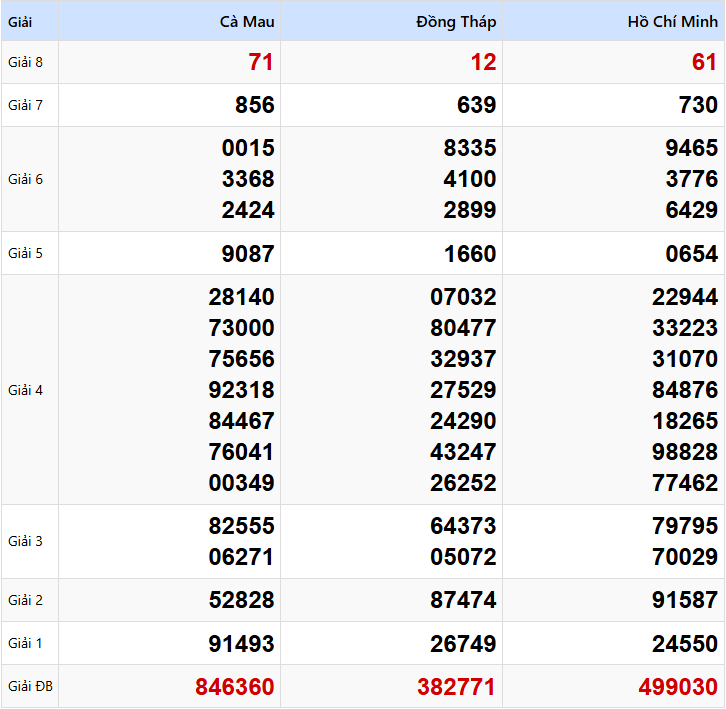Select special prize number 846360
The height and width of the screenshot is (709, 726).
(x=235, y=687)
